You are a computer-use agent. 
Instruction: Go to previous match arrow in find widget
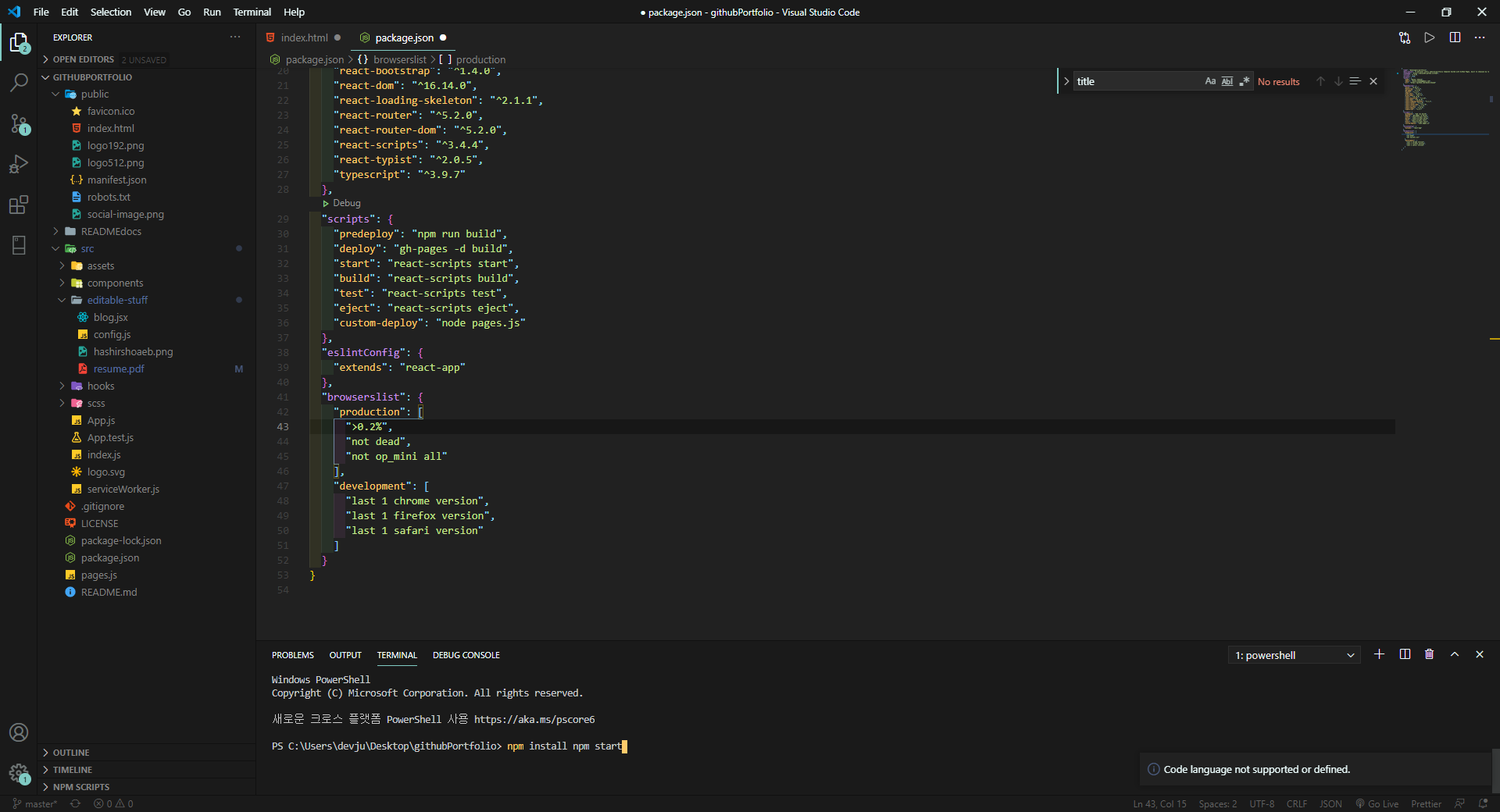pyautogui.click(x=1320, y=81)
